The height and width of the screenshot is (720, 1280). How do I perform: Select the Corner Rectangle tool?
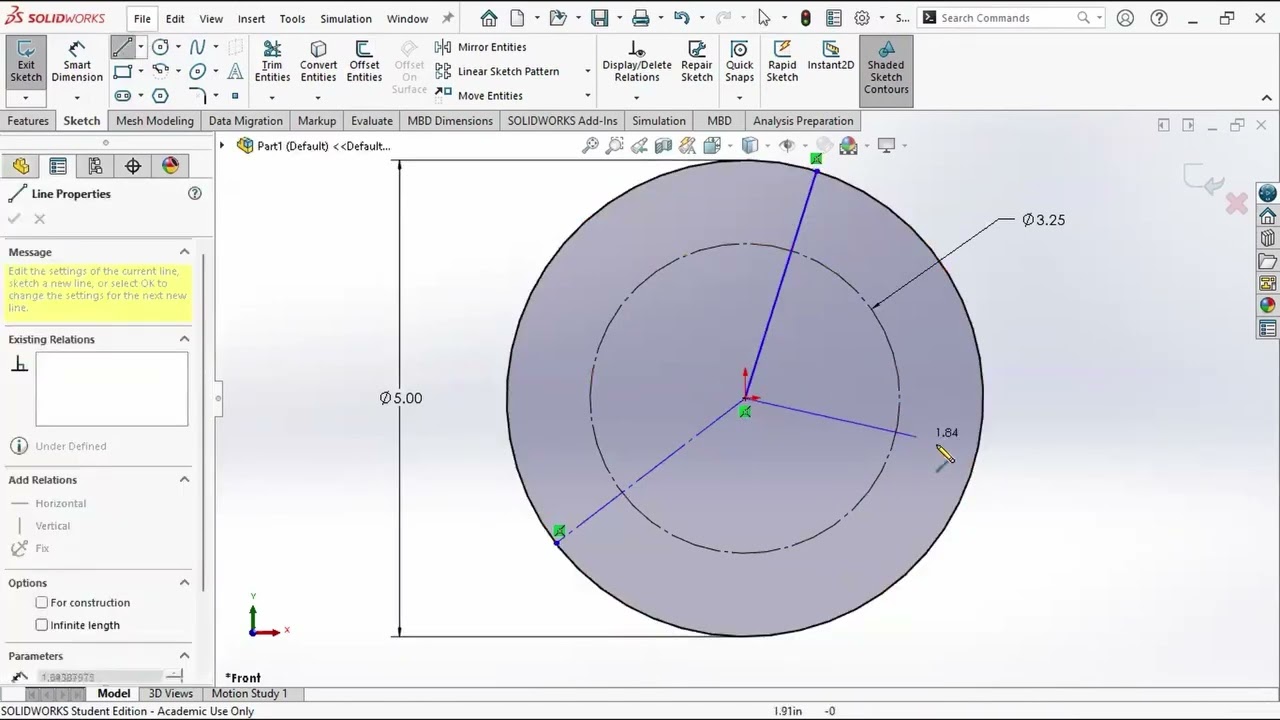pyautogui.click(x=122, y=71)
